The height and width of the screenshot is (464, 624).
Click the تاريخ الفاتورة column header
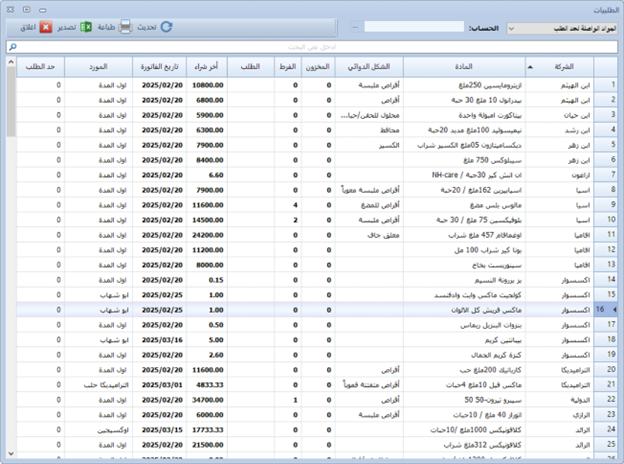[160, 66]
